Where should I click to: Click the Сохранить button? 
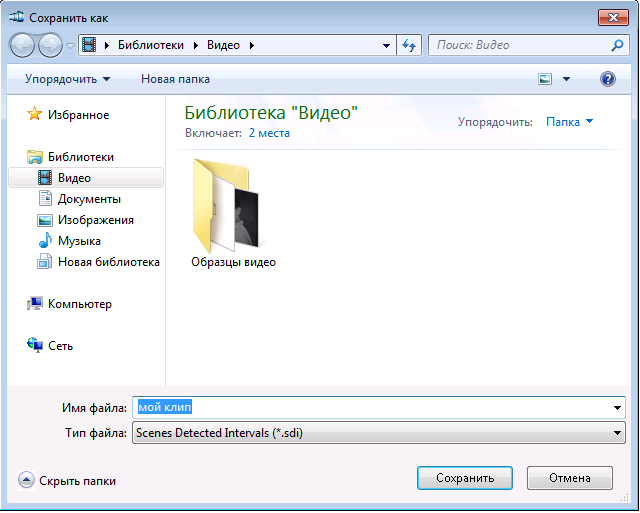tap(465, 478)
